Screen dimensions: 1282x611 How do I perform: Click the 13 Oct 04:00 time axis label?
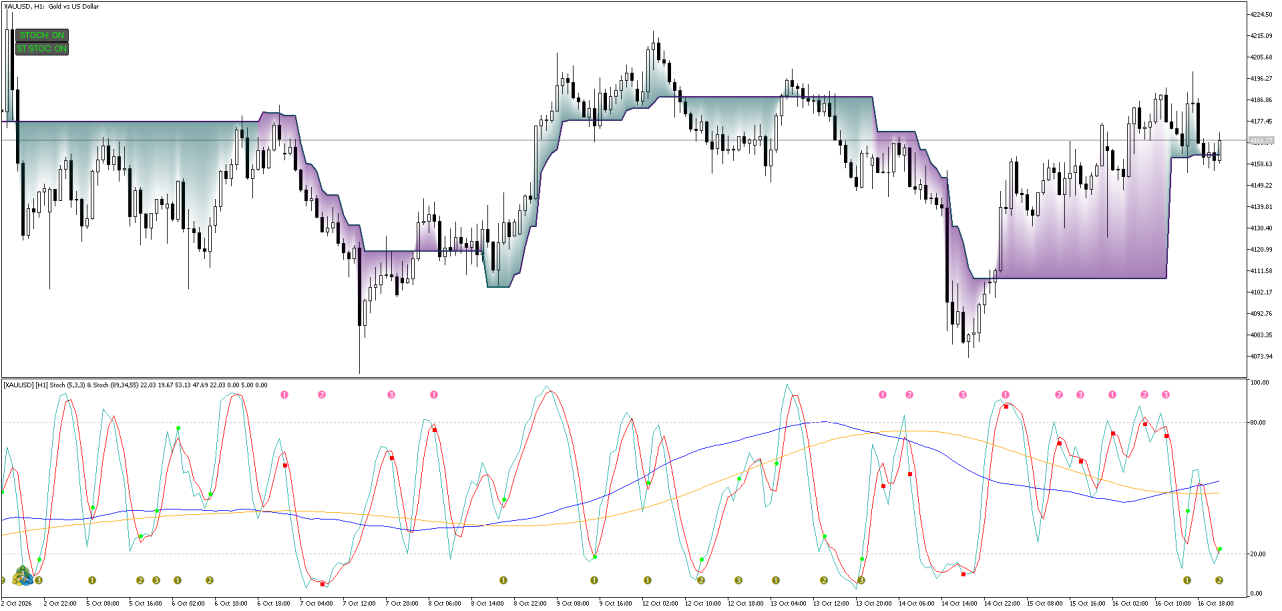click(790, 604)
